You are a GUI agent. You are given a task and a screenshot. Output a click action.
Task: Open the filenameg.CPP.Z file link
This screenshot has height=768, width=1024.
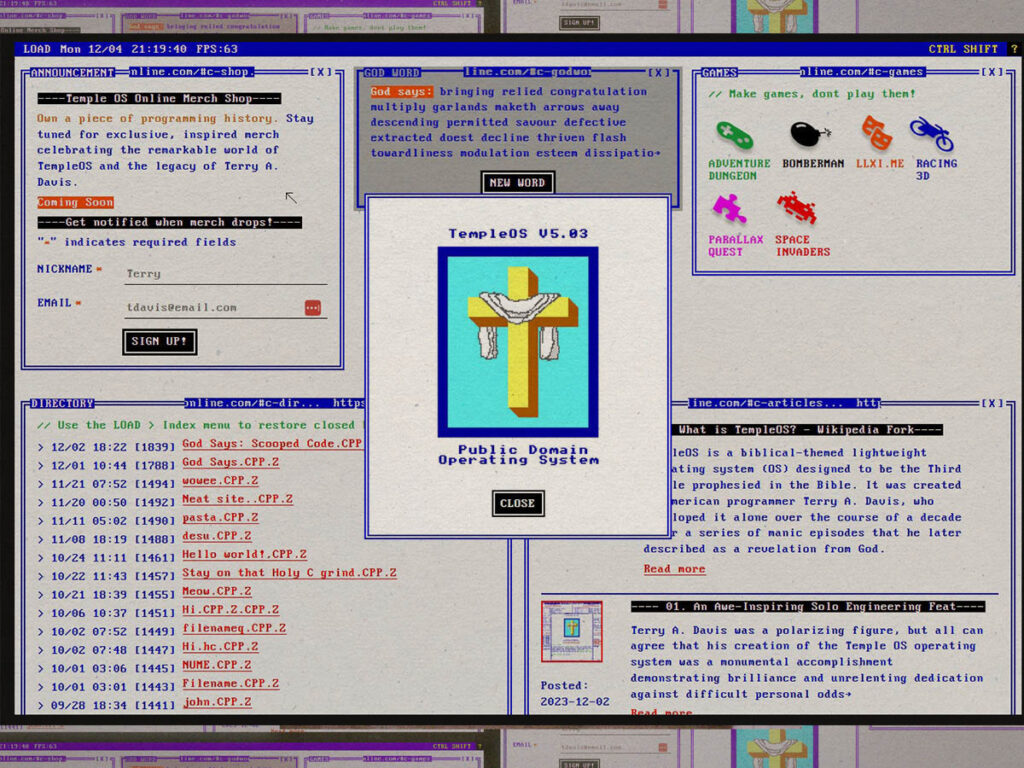click(234, 628)
